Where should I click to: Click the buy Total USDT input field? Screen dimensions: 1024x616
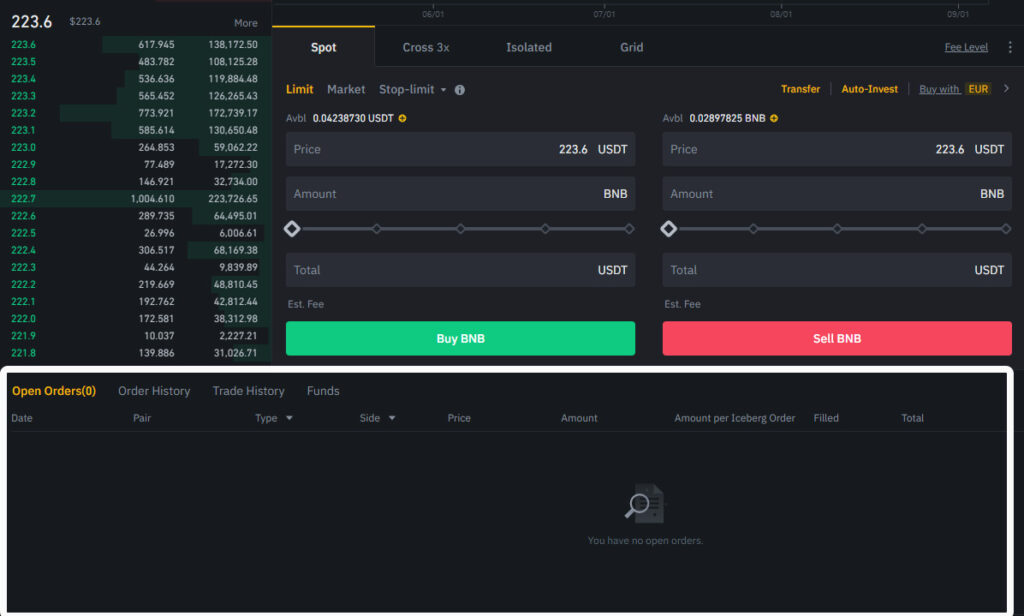click(x=460, y=270)
